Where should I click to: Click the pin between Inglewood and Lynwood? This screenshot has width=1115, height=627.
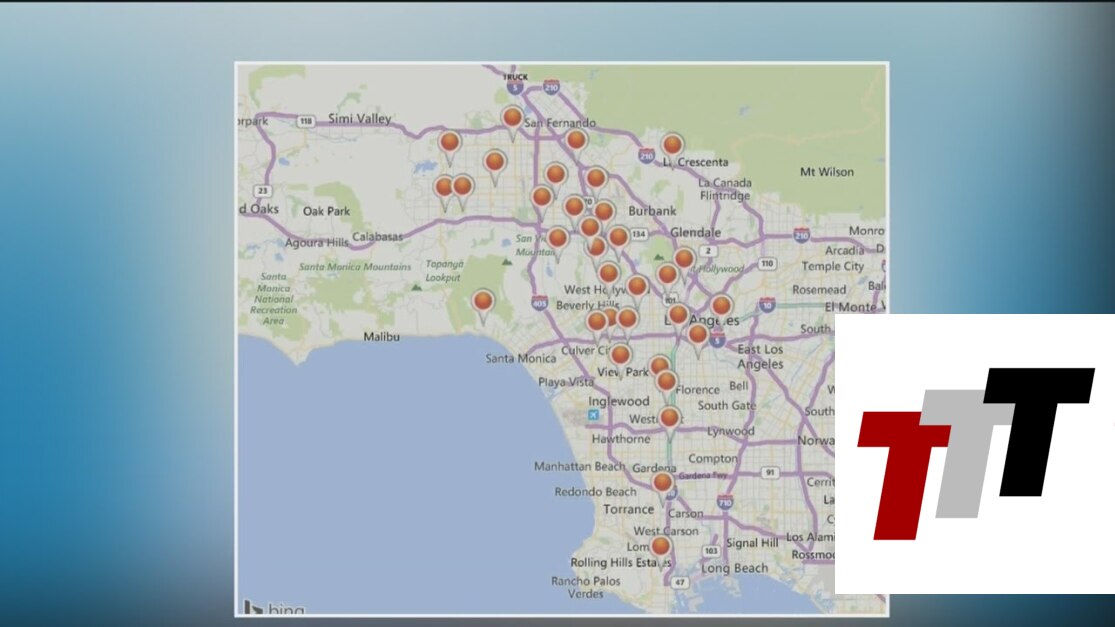click(x=669, y=417)
